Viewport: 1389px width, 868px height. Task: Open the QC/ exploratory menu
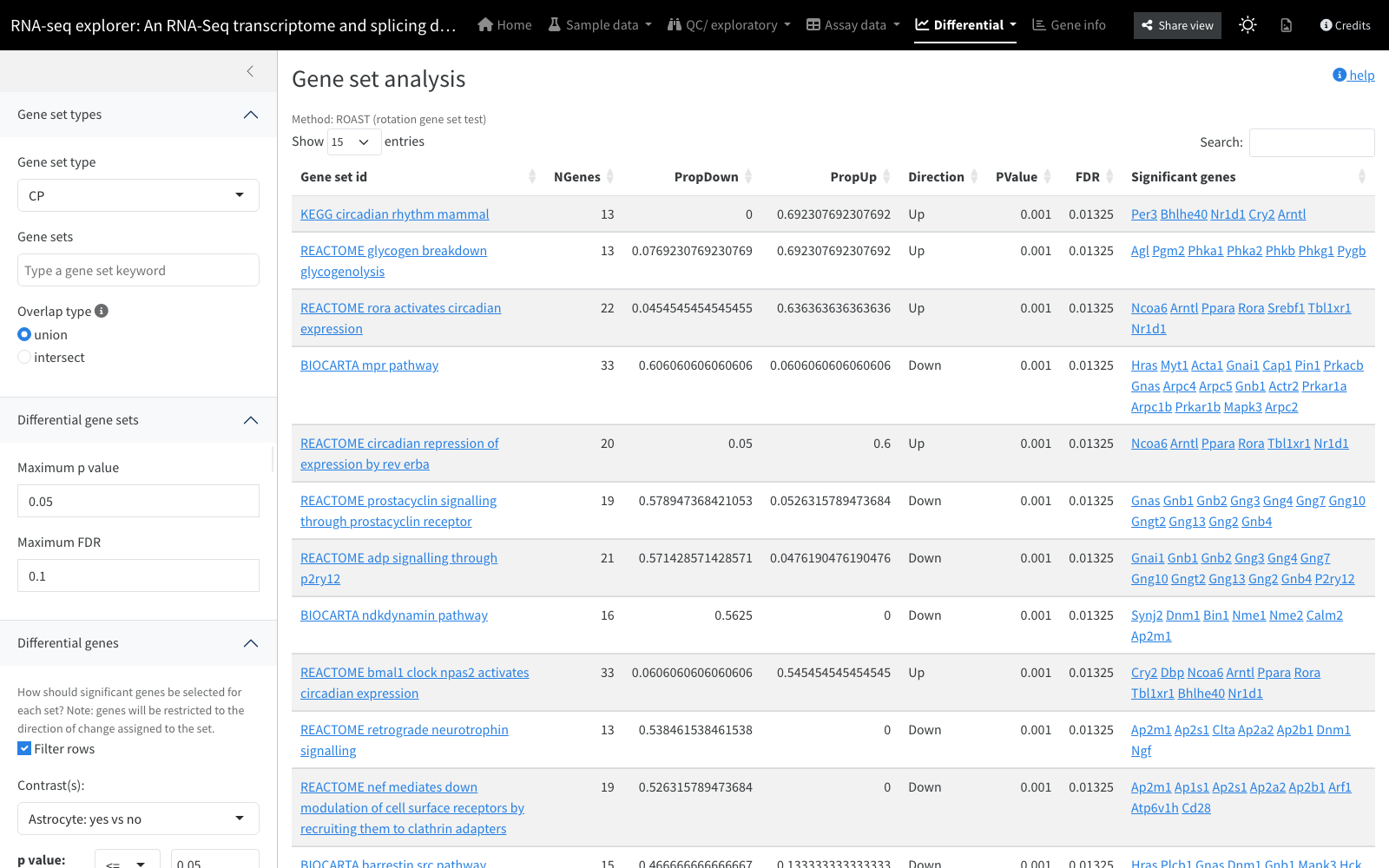point(728,25)
